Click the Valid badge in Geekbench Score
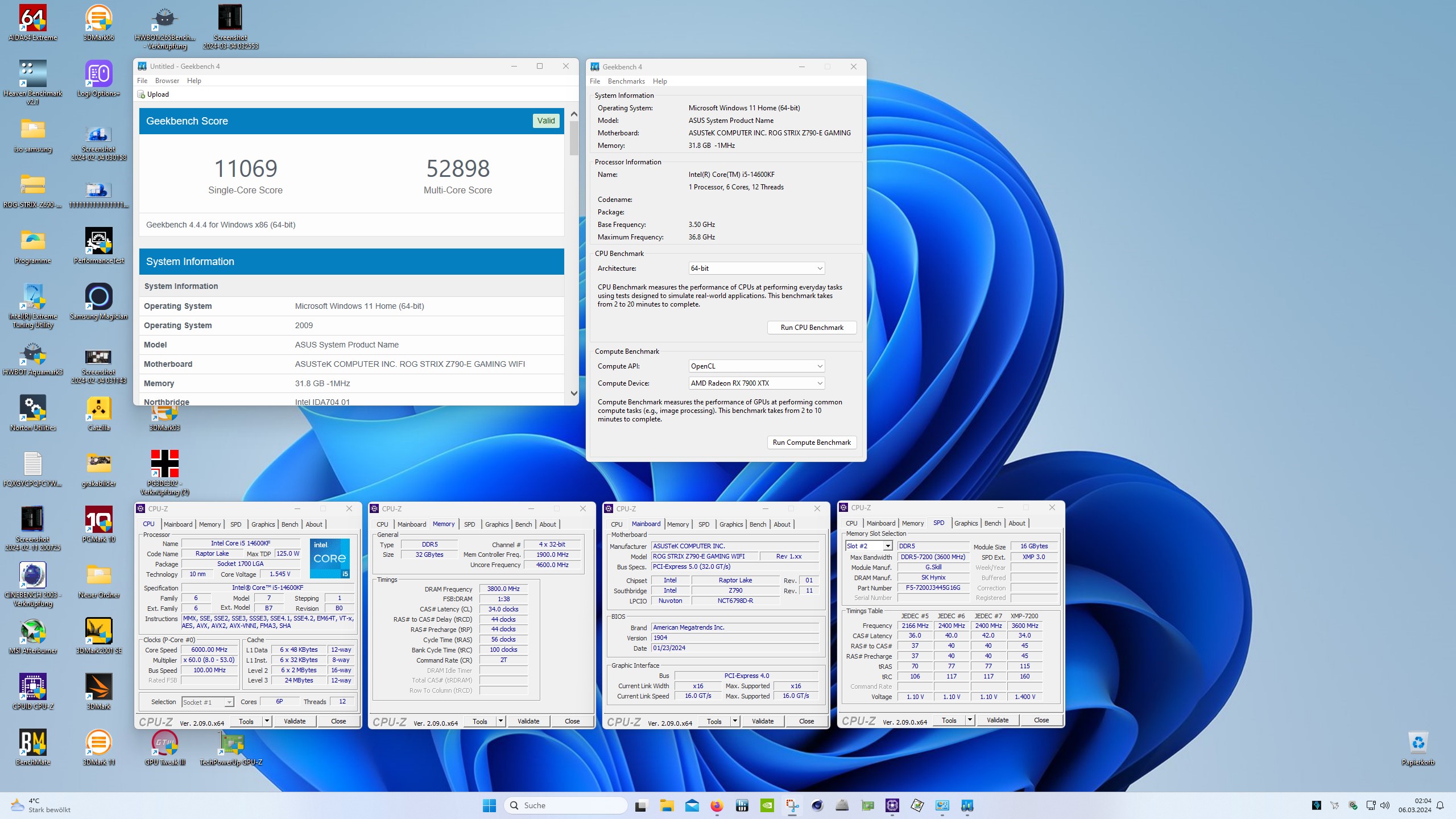The image size is (1456, 819). [x=546, y=121]
